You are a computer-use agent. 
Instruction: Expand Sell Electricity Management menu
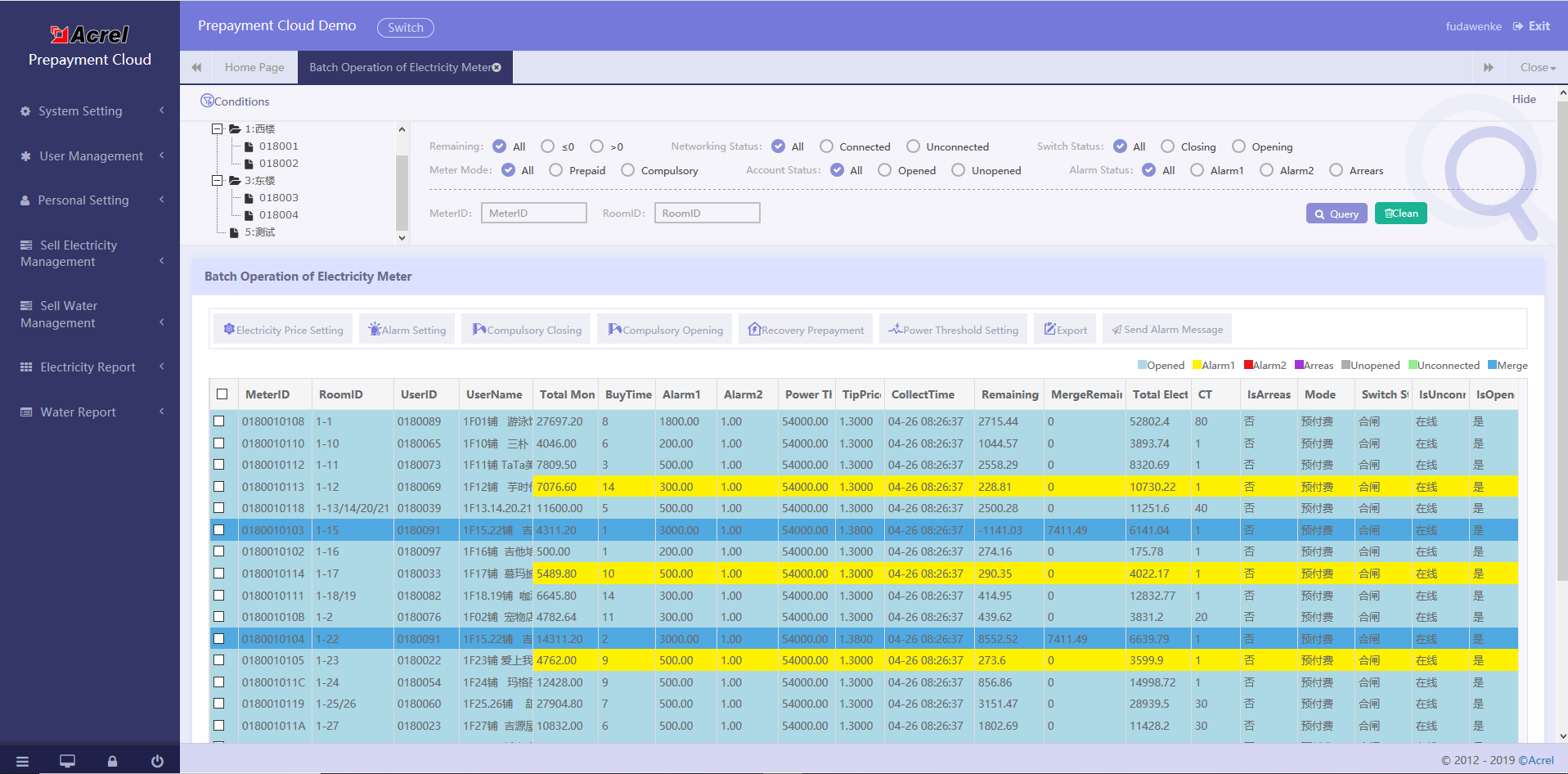click(90, 254)
